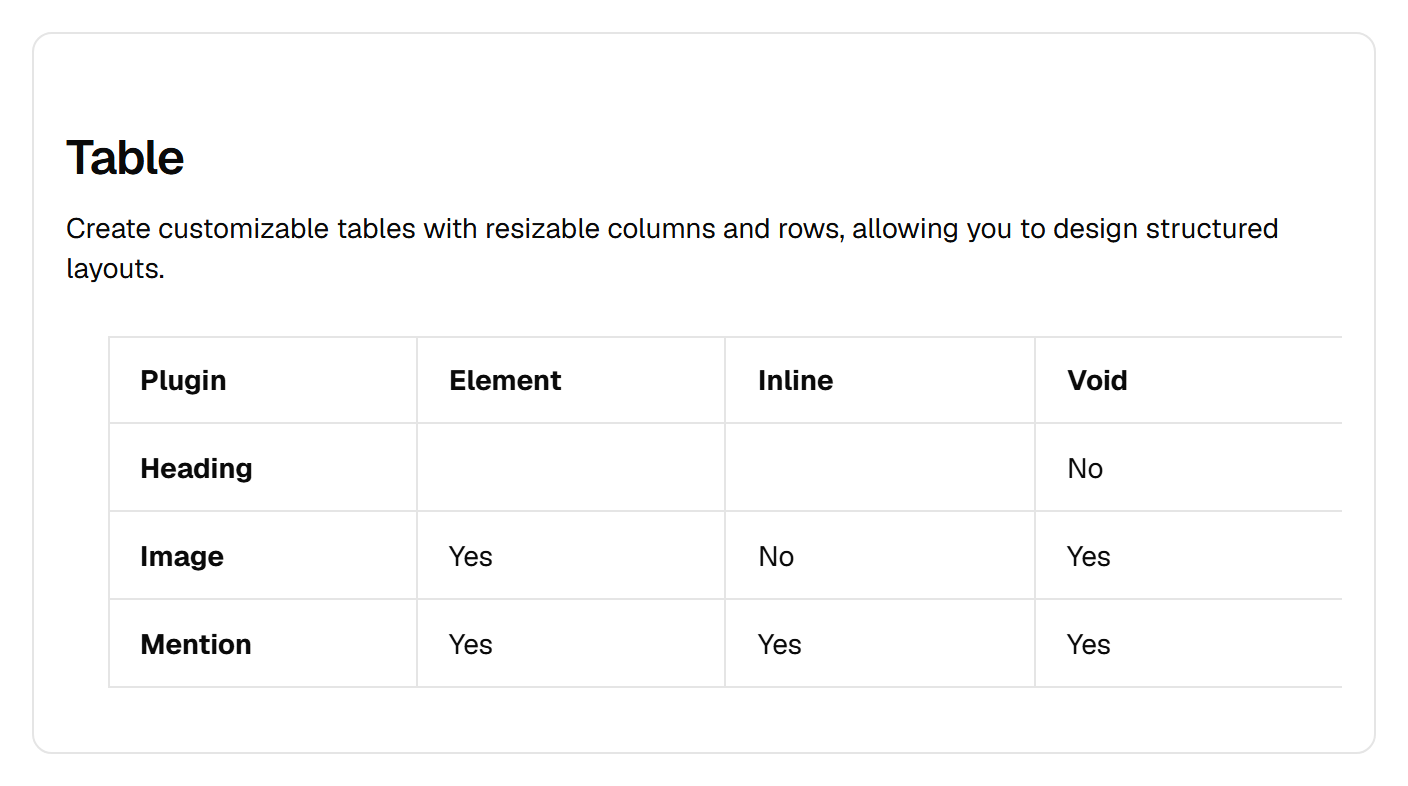Click the column border between Plugin and Element headers

coord(417,380)
